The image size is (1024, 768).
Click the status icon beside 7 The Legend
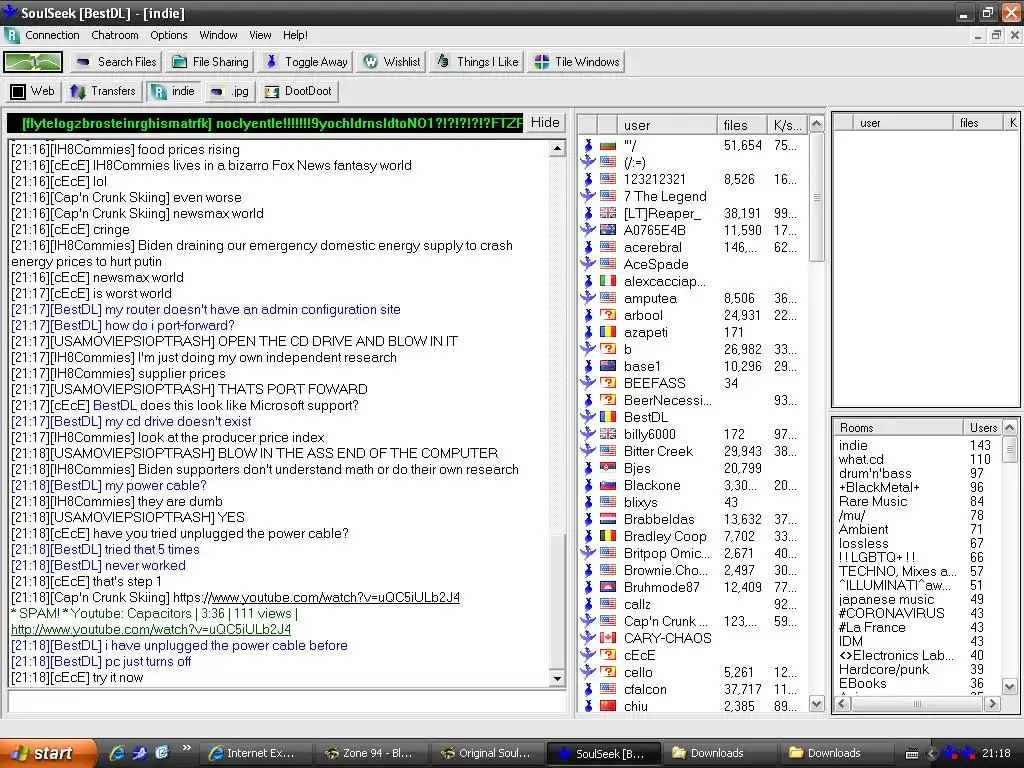pyautogui.click(x=588, y=196)
